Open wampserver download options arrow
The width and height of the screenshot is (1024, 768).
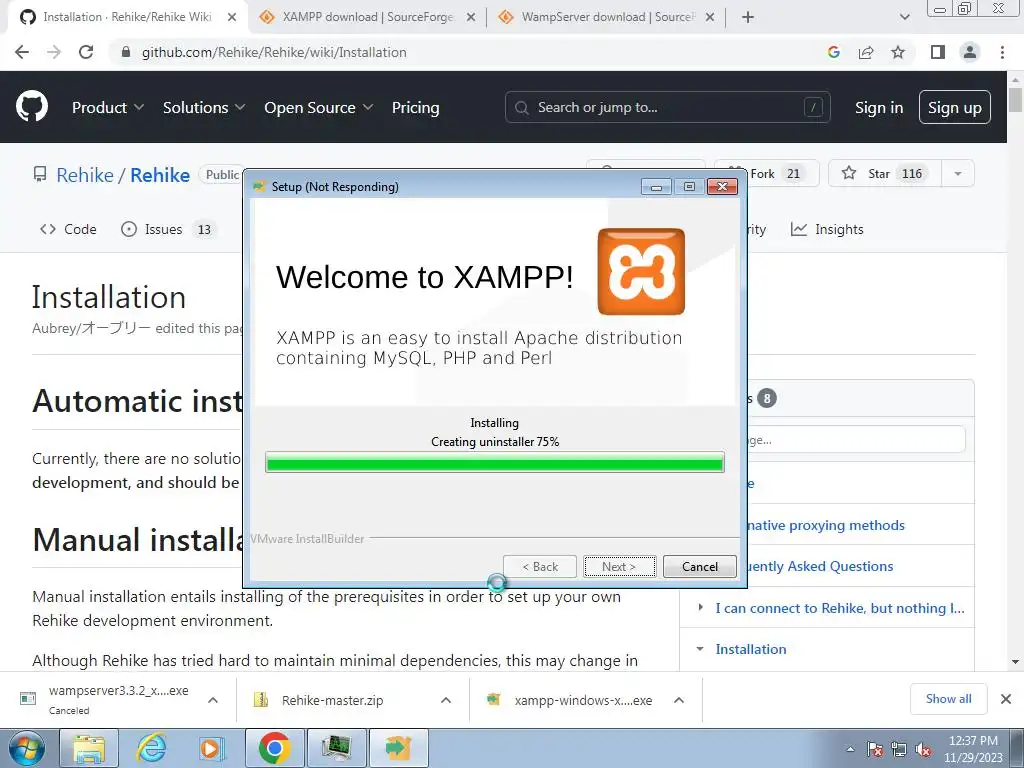[x=212, y=700]
